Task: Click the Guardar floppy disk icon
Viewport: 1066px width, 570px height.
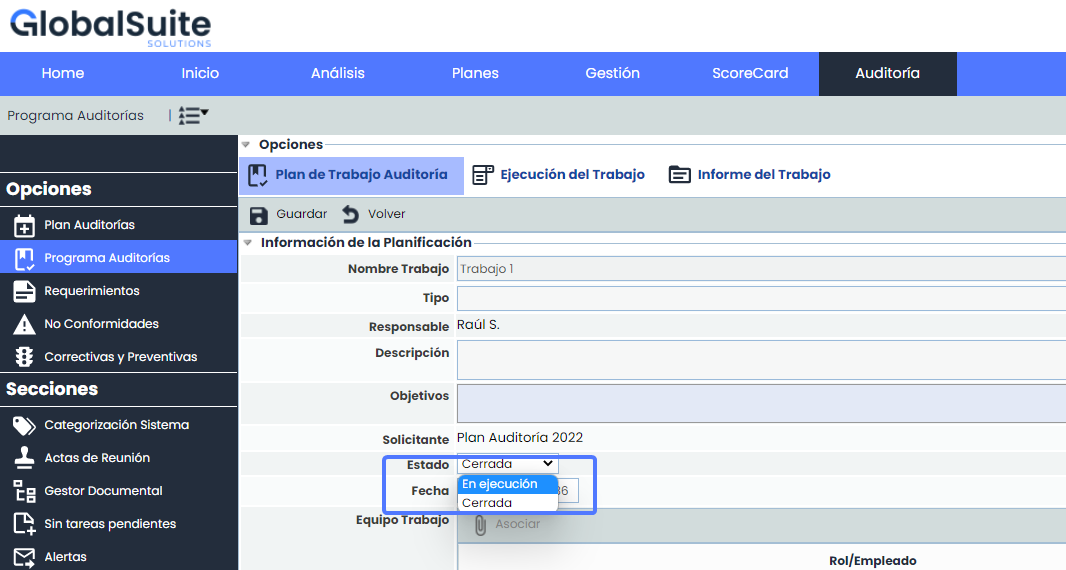Action: (x=259, y=215)
